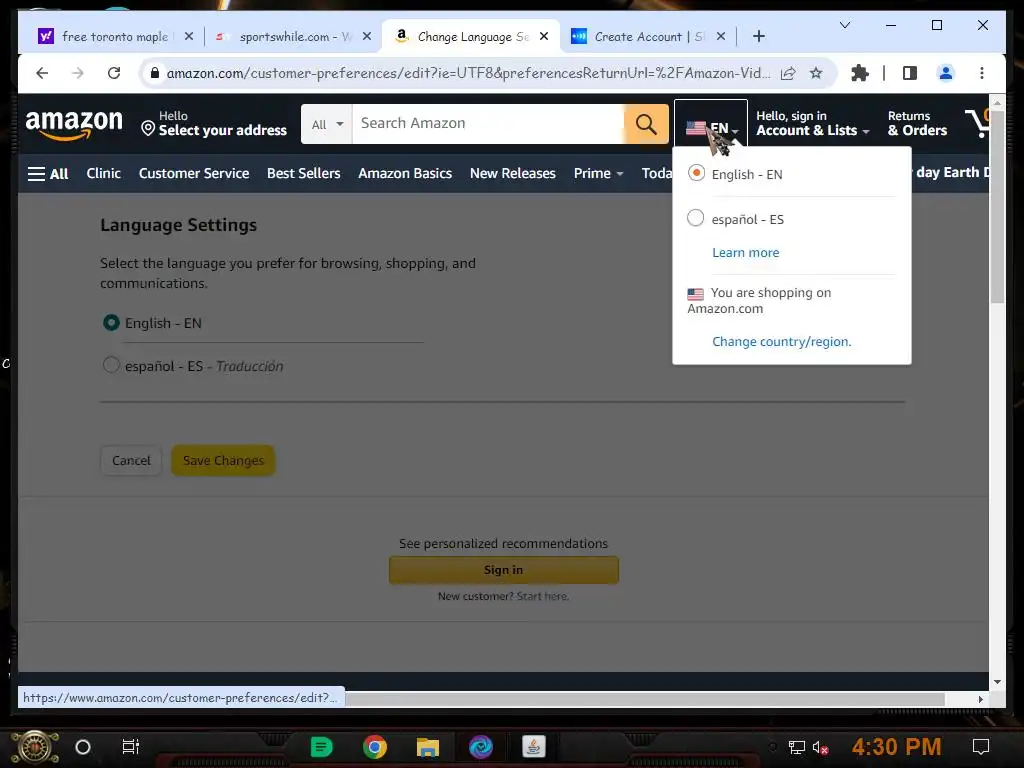1024x768 pixels.
Task: Open the tab search chevron
Action: [x=844, y=25]
